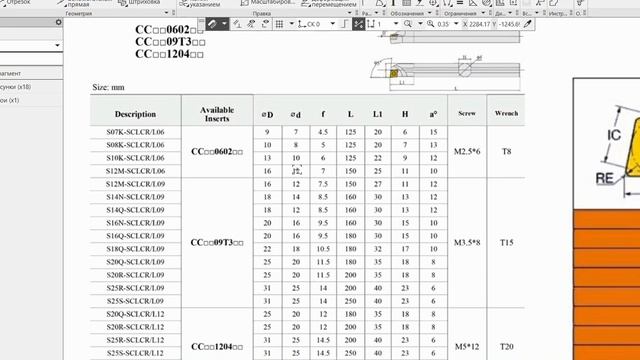640x360 pixels.
Task: Click the zoom scale plus magnifier icon
Action: pos(431,24)
